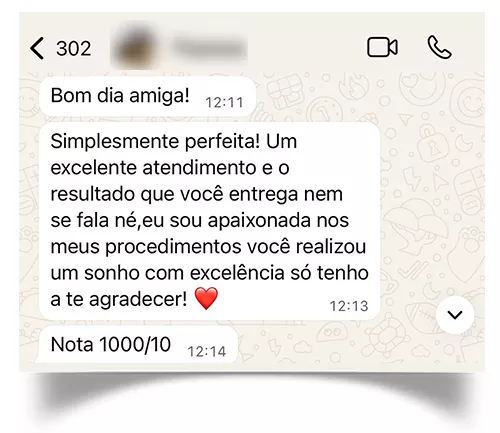
Task: Click the 'resultado que você entrega' line
Action: click(x=171, y=194)
